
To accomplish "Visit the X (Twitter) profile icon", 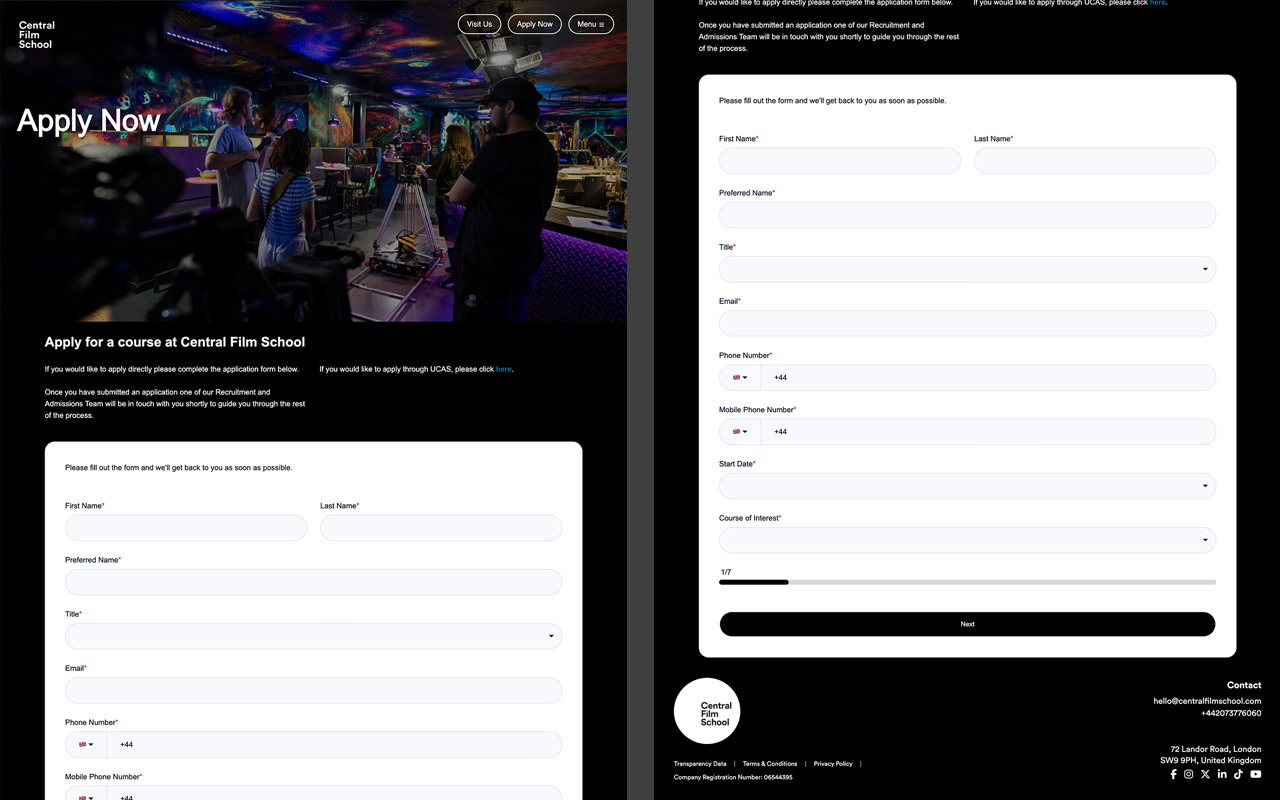I will pos(1205,774).
